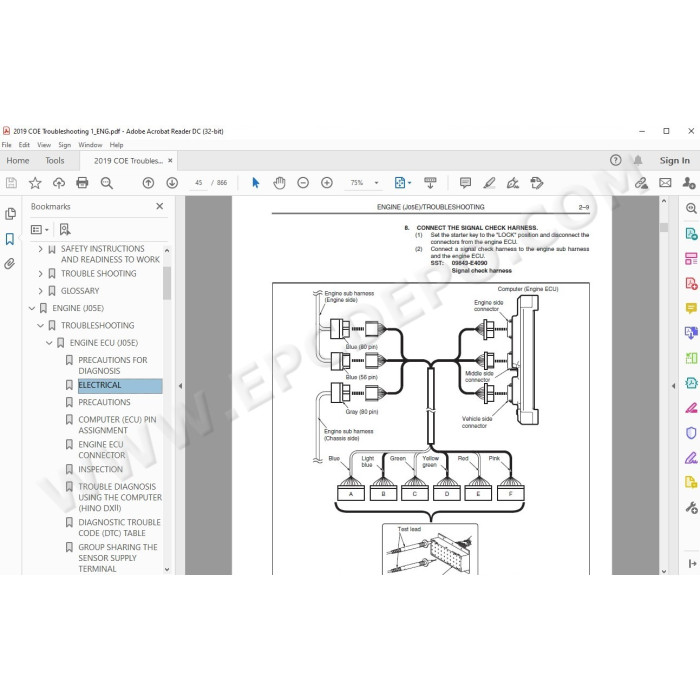The image size is (700, 700).
Task: Open the Window menu
Action: pos(90,145)
